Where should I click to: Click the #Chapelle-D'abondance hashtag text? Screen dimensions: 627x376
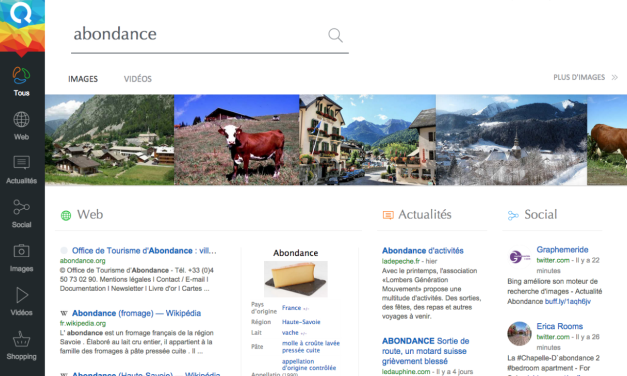[555, 358]
